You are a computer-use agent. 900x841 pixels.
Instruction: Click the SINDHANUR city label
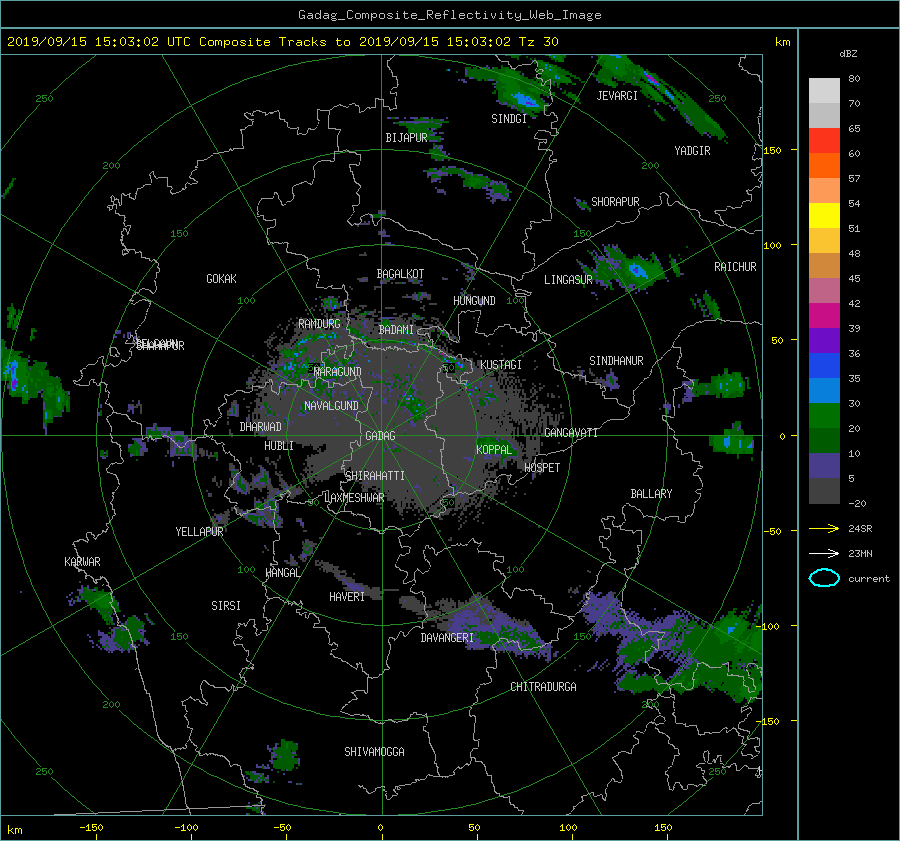(616, 361)
